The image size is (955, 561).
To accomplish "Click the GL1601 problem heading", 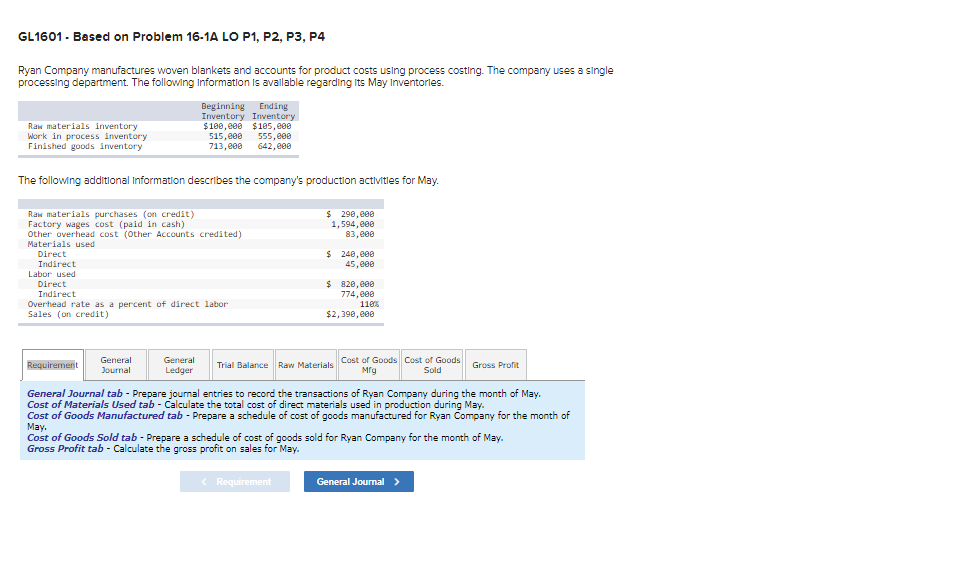I will tap(171, 37).
